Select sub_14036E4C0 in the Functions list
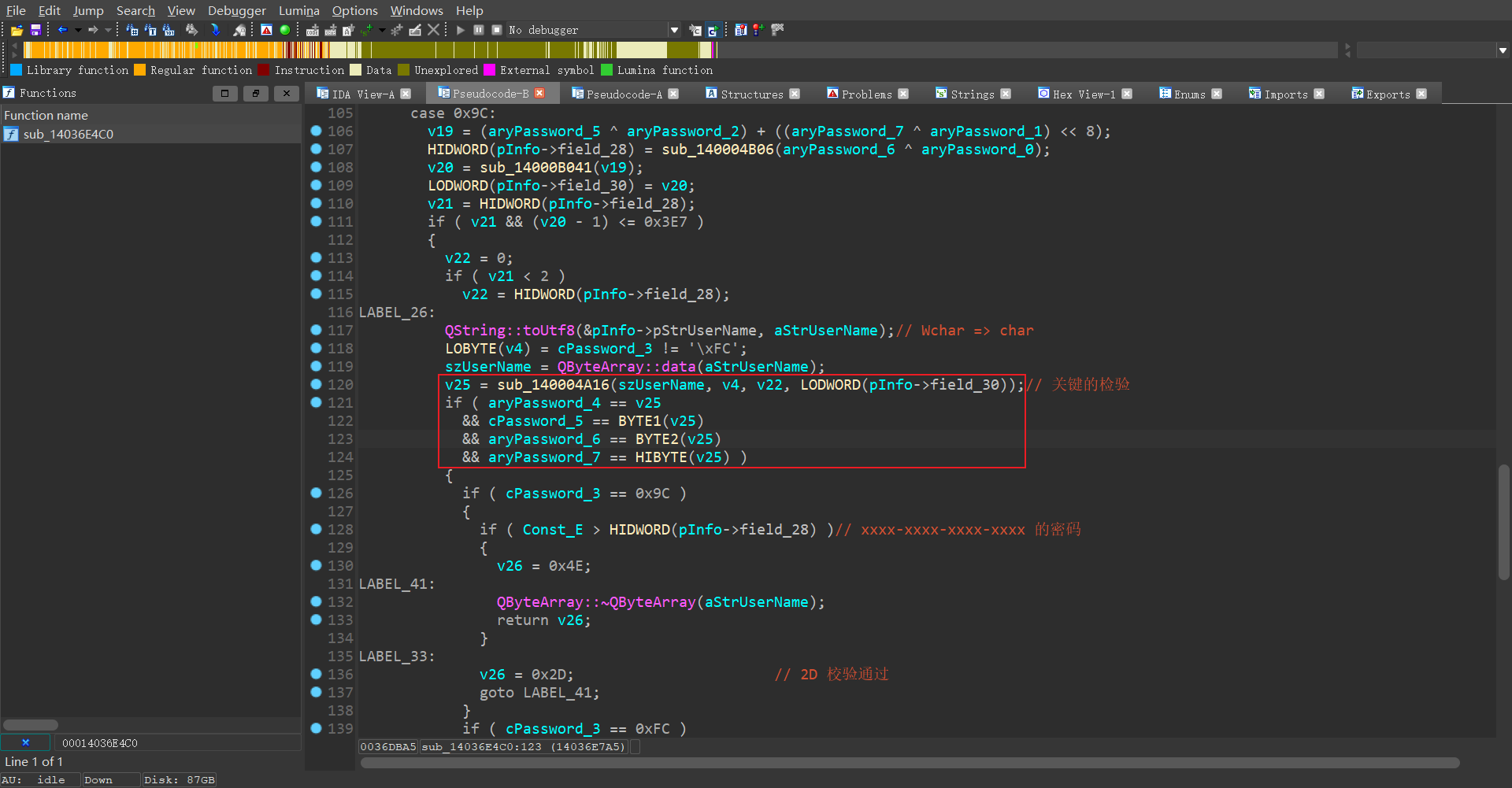The height and width of the screenshot is (788, 1512). [69, 134]
